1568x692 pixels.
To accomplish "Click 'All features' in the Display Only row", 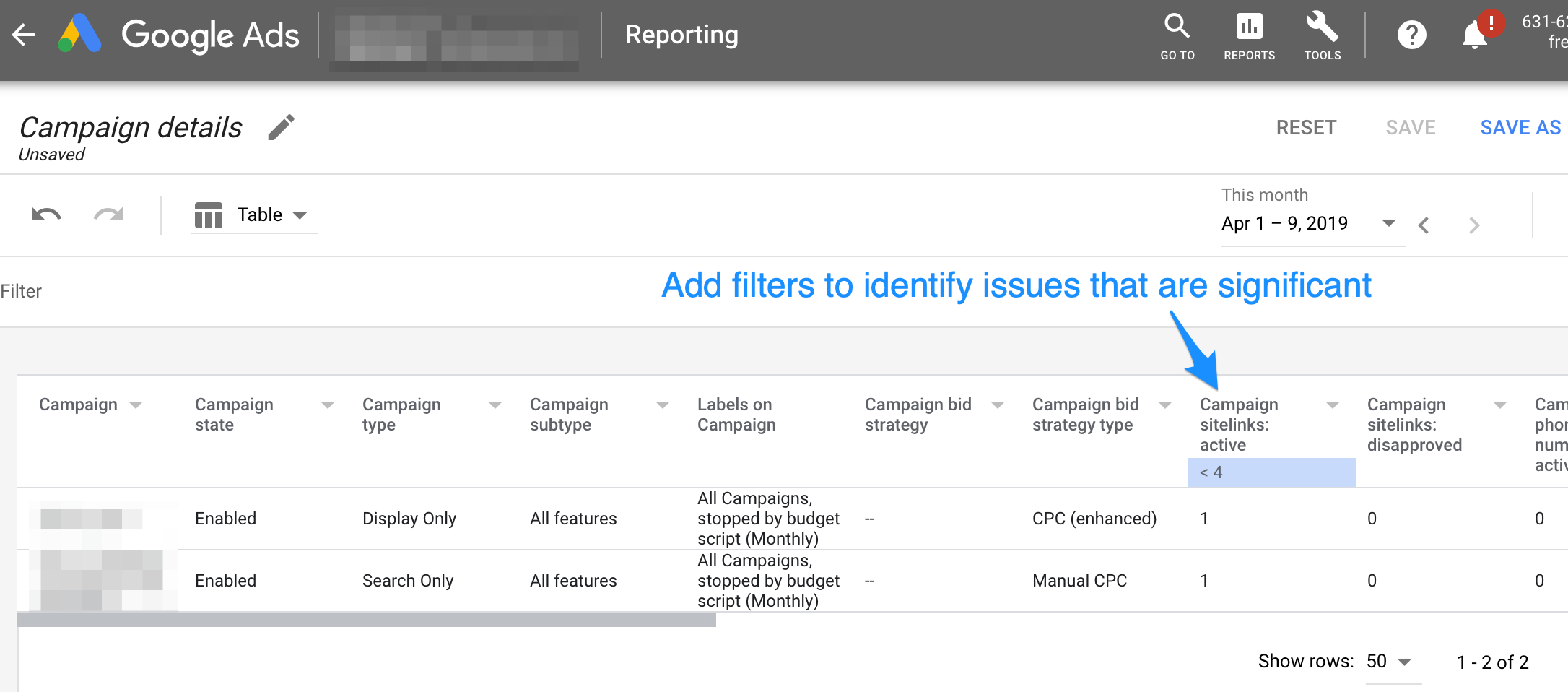I will pos(573,519).
